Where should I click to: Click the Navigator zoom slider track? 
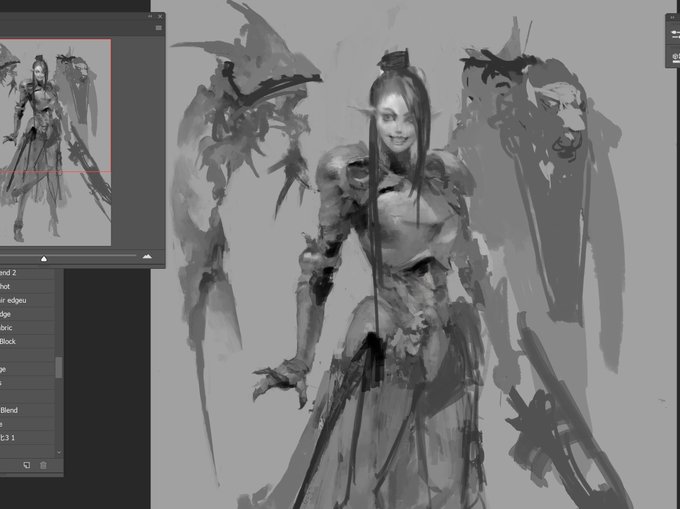tap(69, 255)
